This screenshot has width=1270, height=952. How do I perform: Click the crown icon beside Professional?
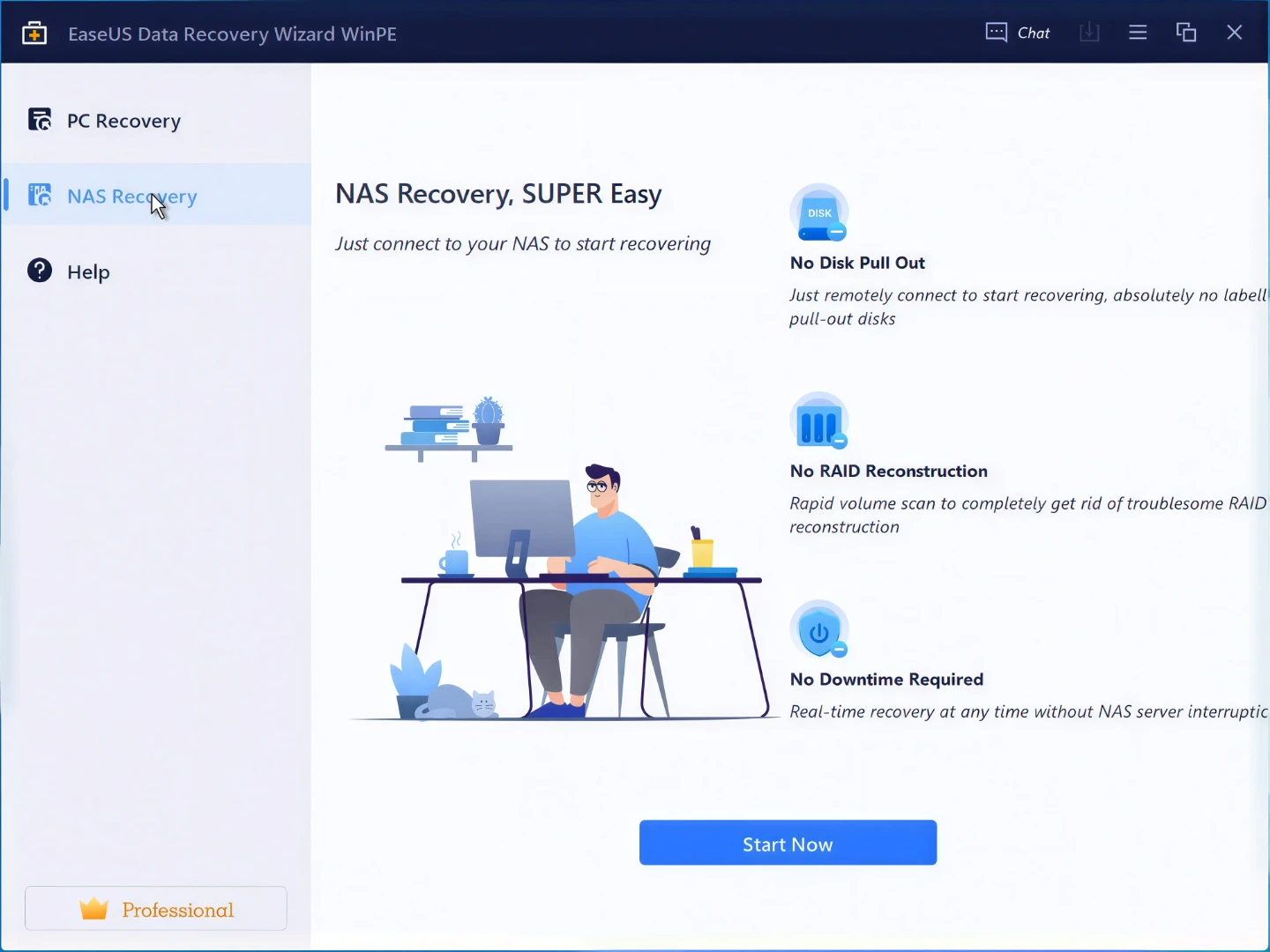pyautogui.click(x=94, y=908)
